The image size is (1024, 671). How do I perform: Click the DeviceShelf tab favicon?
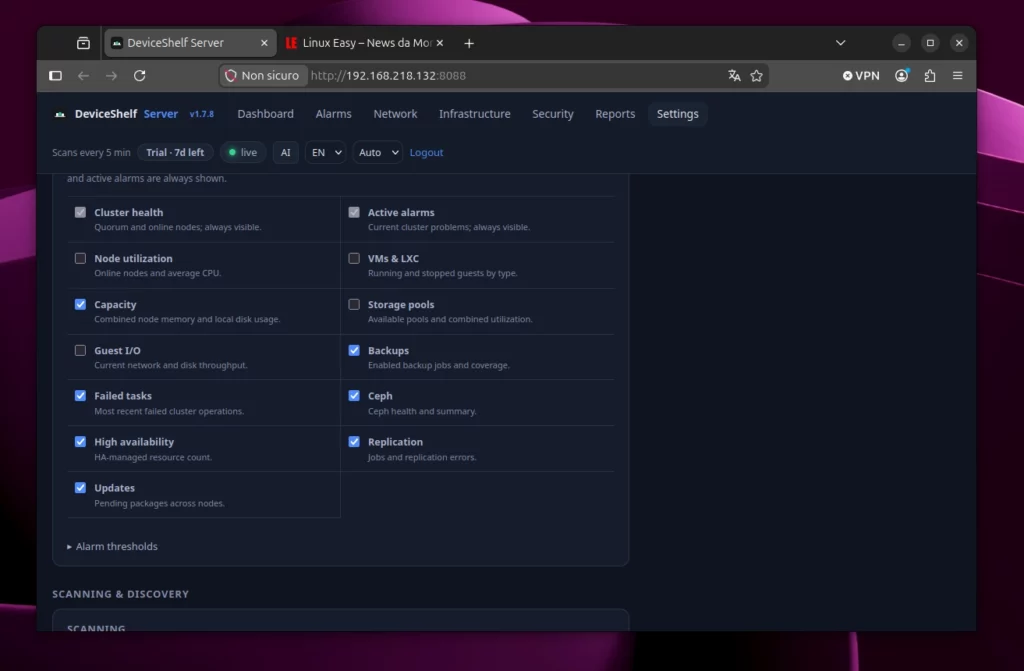(117, 43)
